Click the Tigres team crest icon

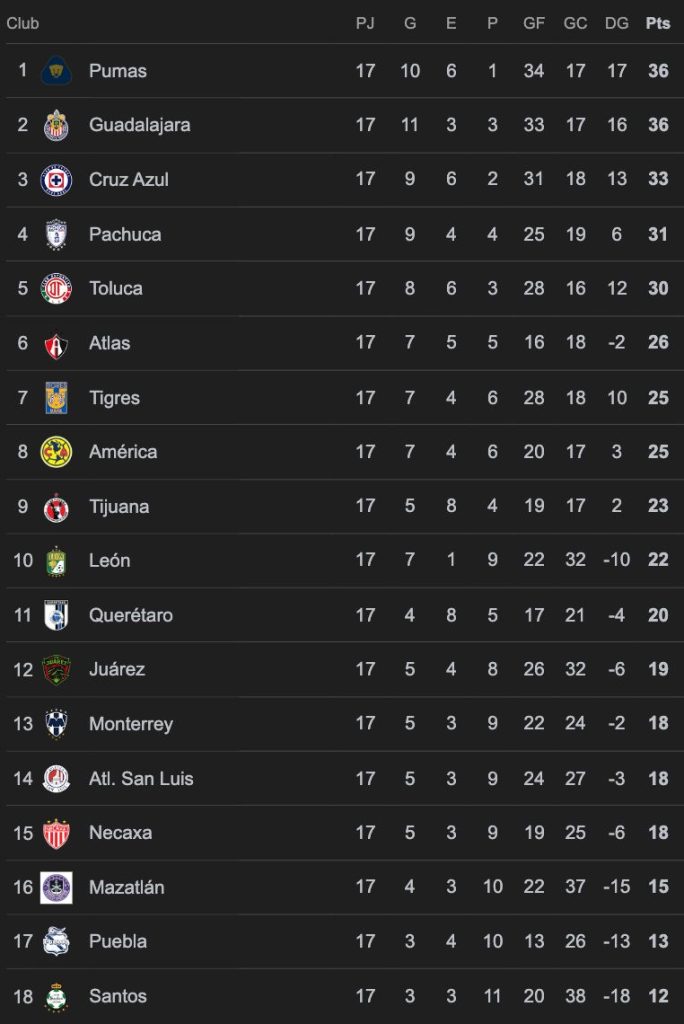56,398
